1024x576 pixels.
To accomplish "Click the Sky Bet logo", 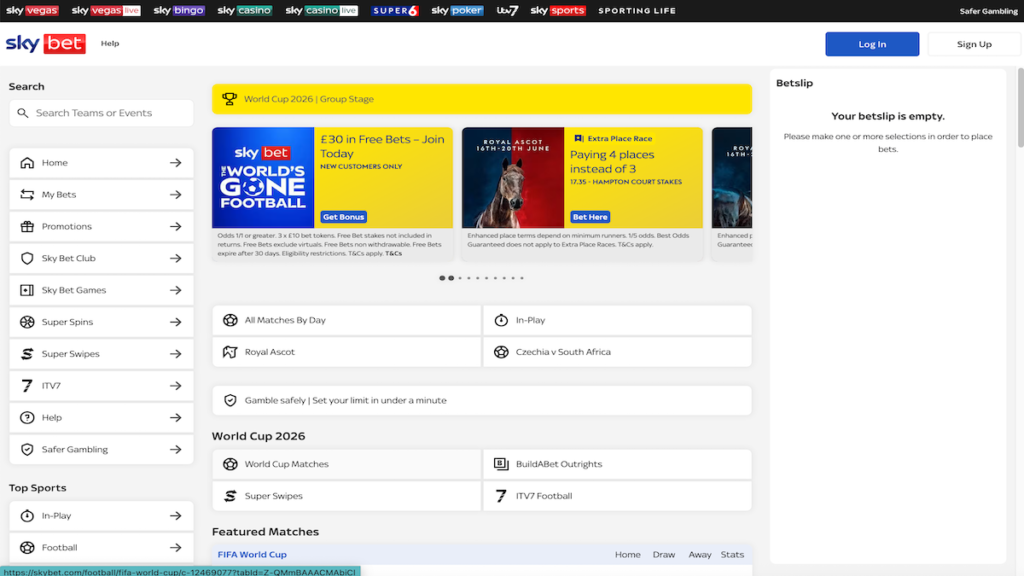I will [x=46, y=44].
